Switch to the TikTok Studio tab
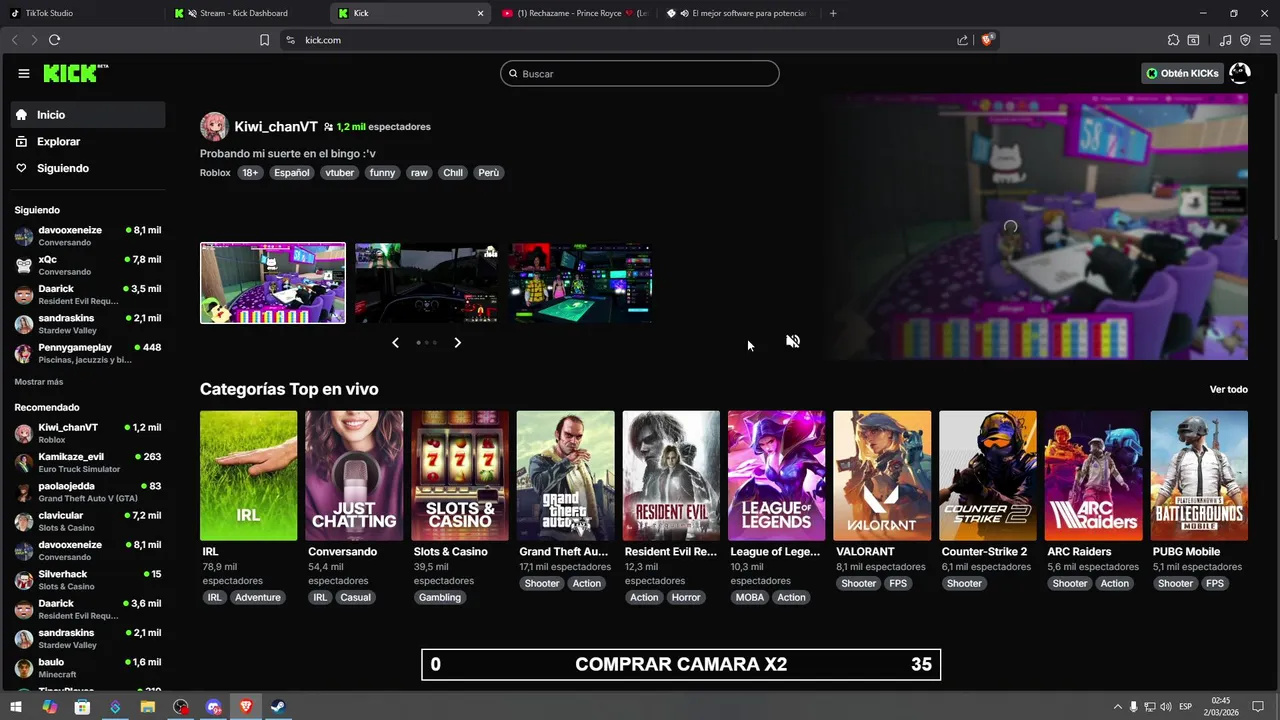 coord(83,13)
